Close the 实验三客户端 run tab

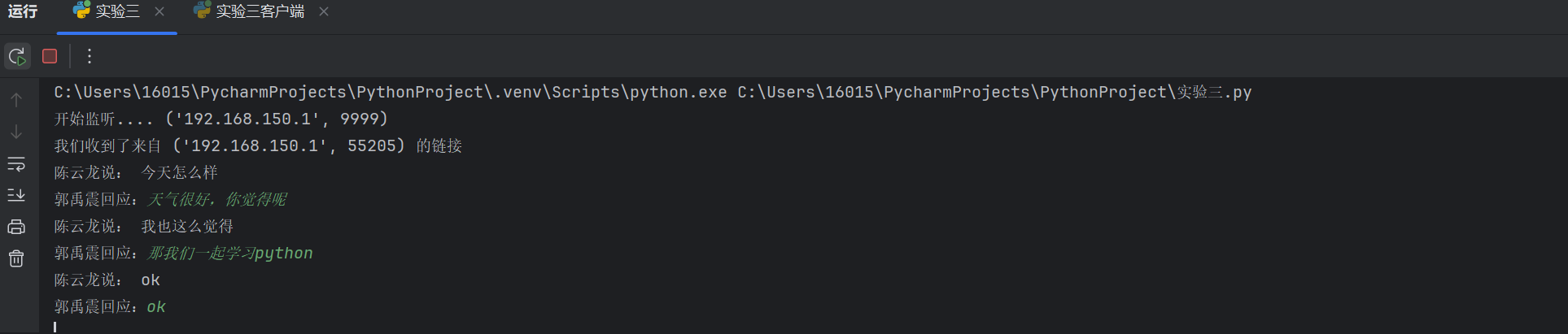(x=324, y=11)
